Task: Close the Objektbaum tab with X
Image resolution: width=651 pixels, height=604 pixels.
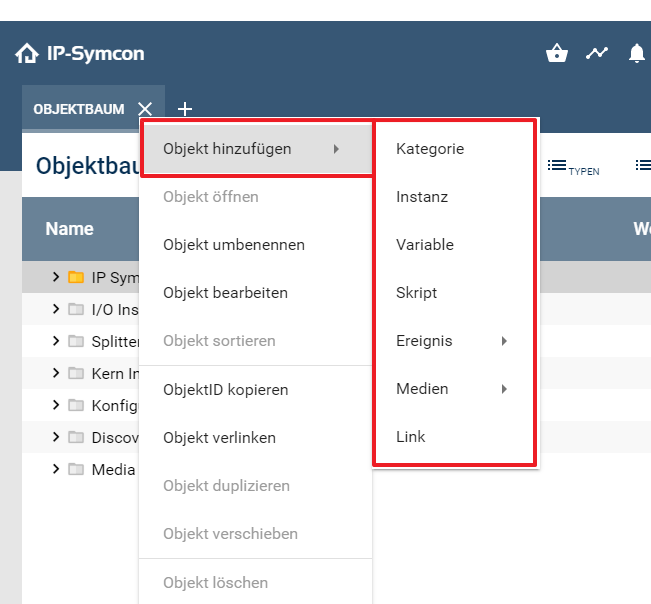Action: click(145, 109)
